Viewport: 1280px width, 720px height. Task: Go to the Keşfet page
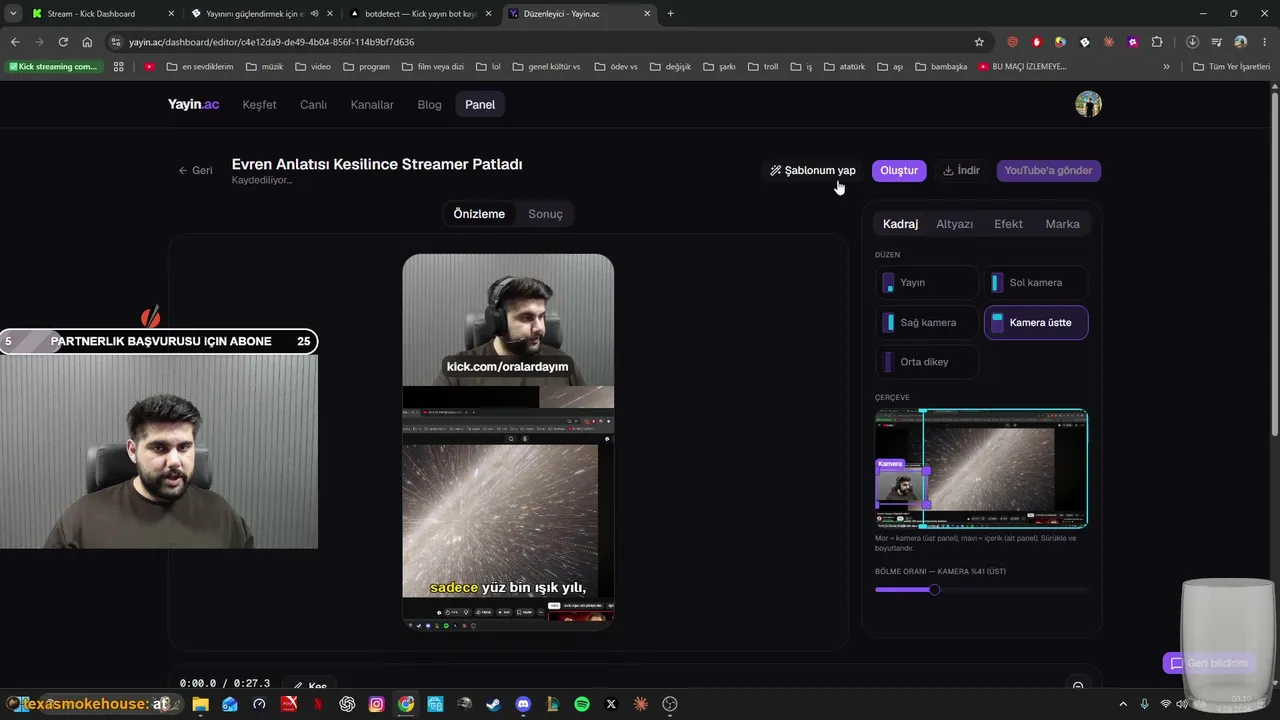tap(260, 105)
